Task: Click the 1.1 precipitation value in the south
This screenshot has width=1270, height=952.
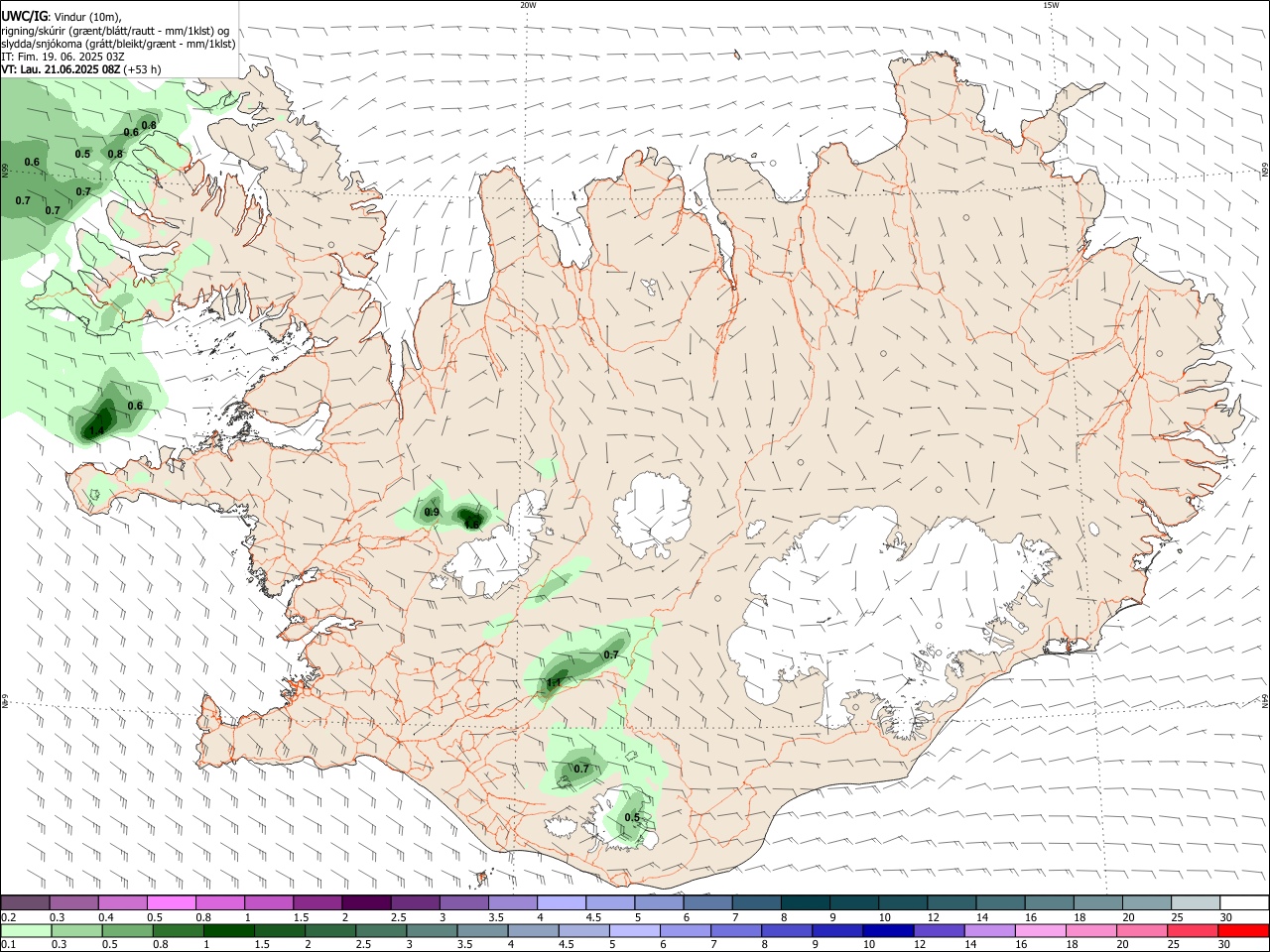Action: (555, 682)
